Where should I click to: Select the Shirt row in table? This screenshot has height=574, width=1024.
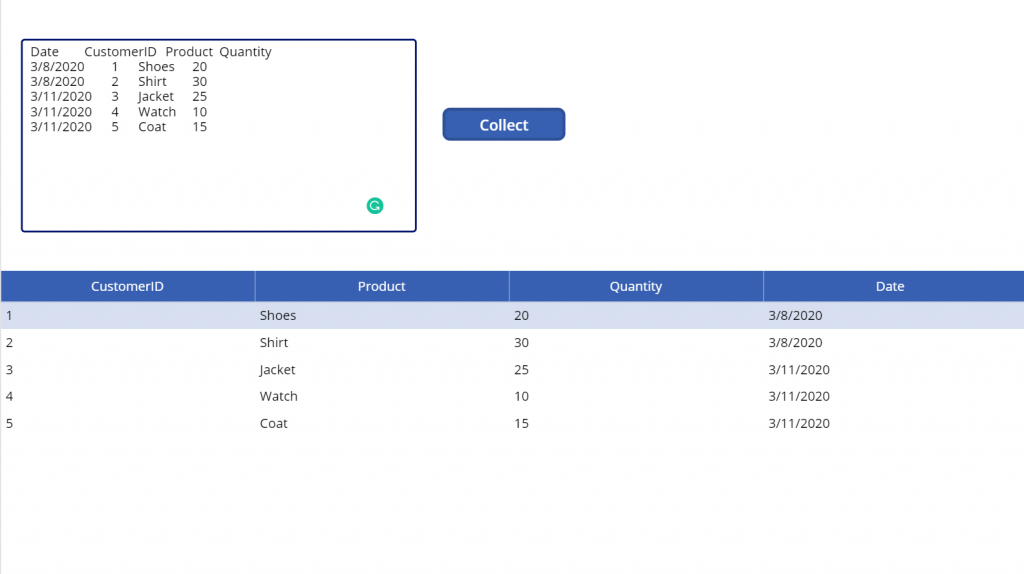(x=512, y=342)
